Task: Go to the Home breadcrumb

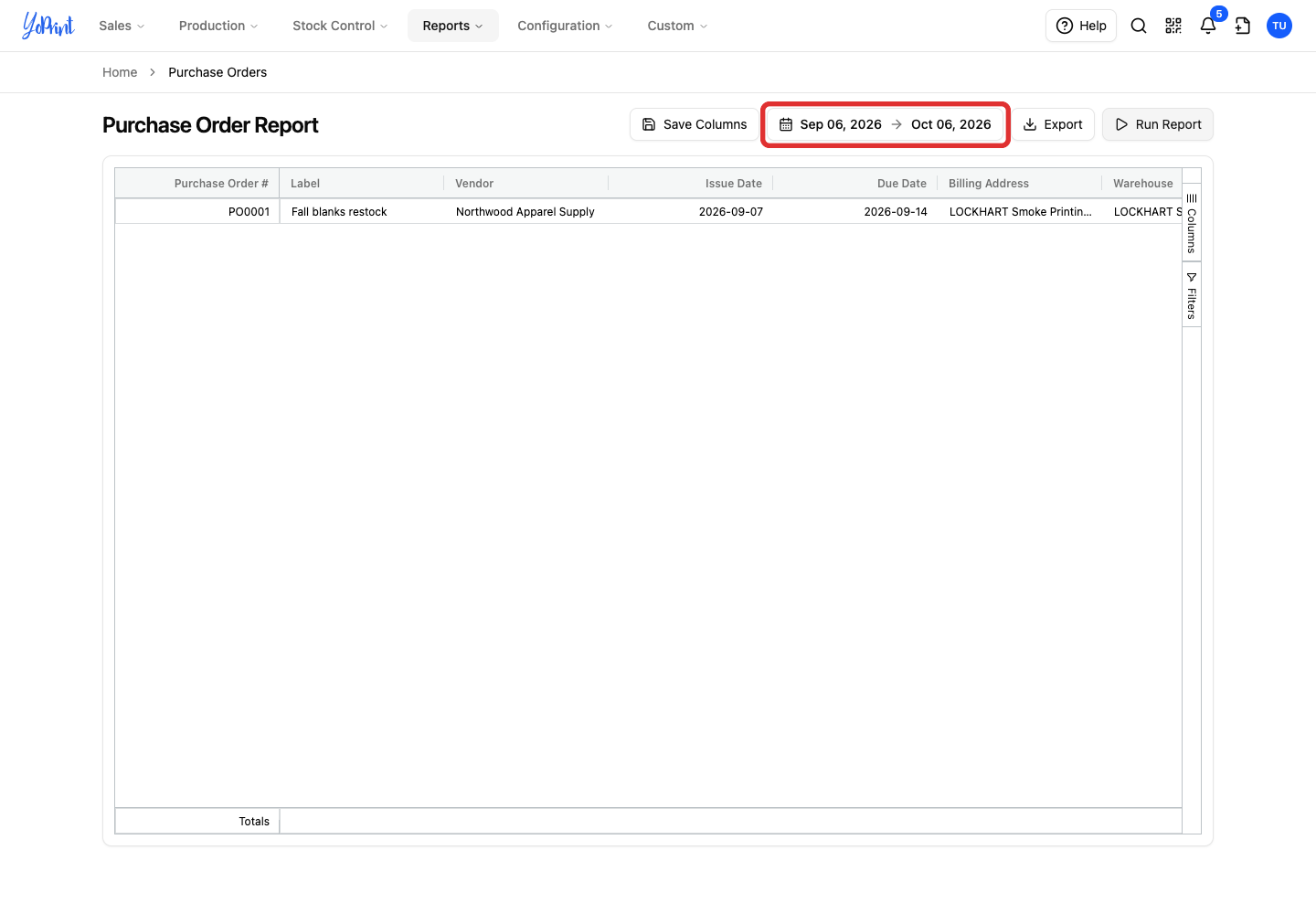Action: 120,72
